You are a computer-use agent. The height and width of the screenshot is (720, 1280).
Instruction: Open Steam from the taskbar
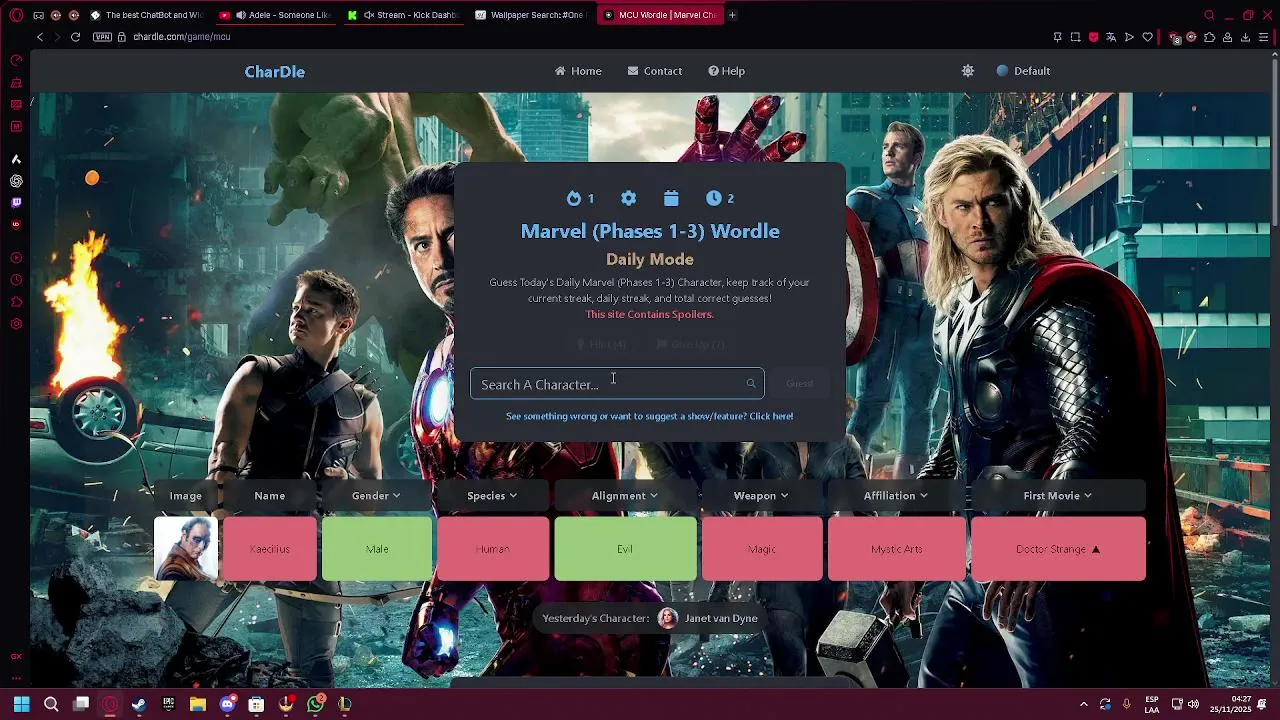(x=139, y=704)
